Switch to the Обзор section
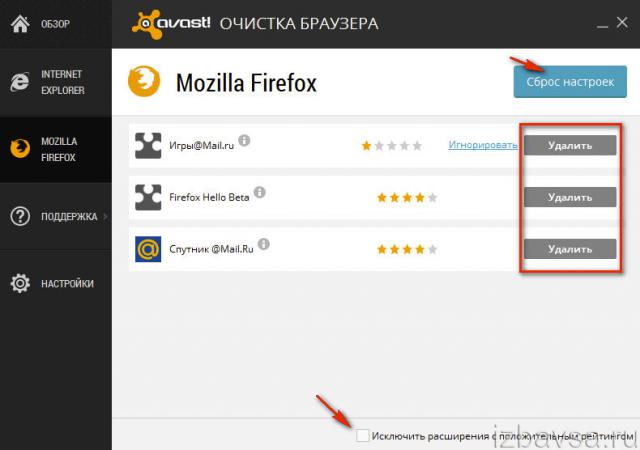The width and height of the screenshot is (640, 450). tap(56, 24)
